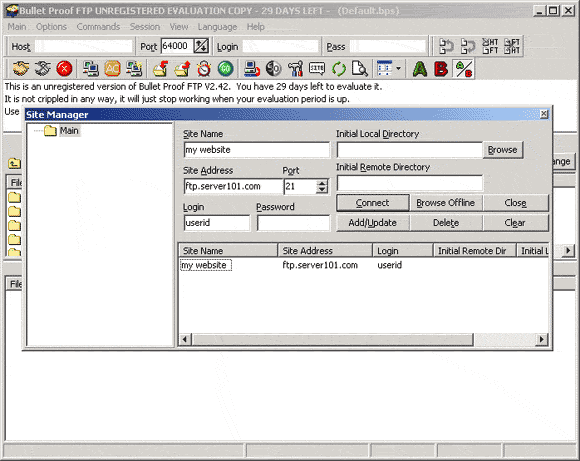
Task: Decrease the Site Manager port spinner
Action: 323,190
